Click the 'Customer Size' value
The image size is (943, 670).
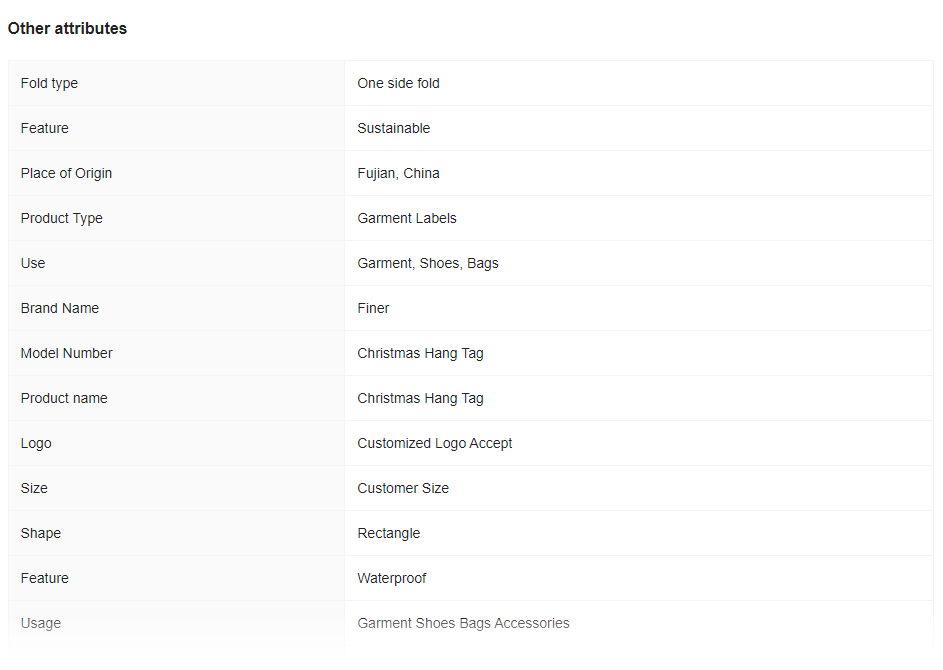point(403,488)
